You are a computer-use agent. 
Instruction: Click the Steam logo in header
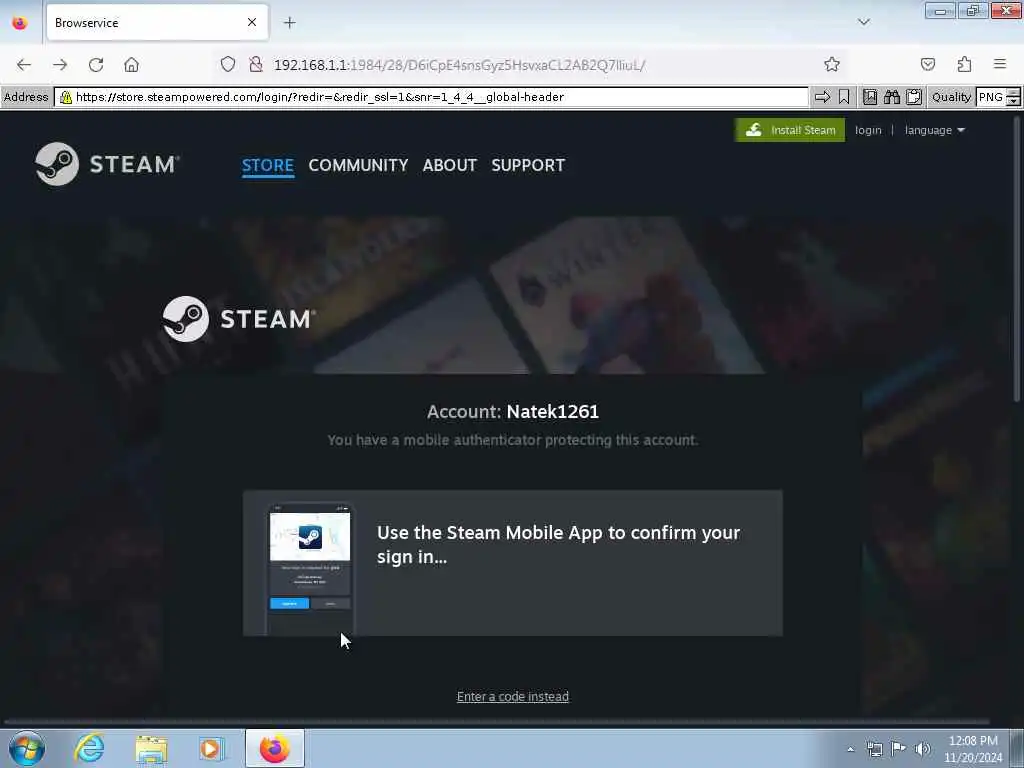(108, 164)
